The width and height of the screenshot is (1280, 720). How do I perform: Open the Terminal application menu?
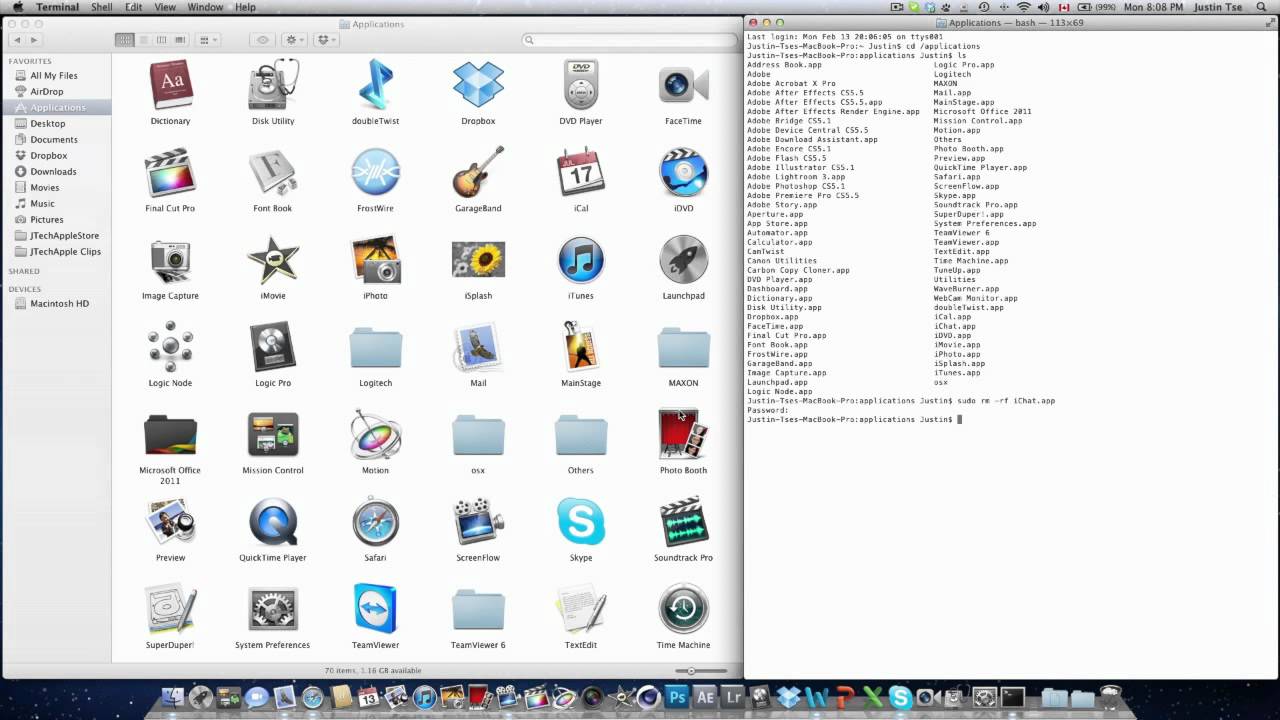tap(57, 7)
